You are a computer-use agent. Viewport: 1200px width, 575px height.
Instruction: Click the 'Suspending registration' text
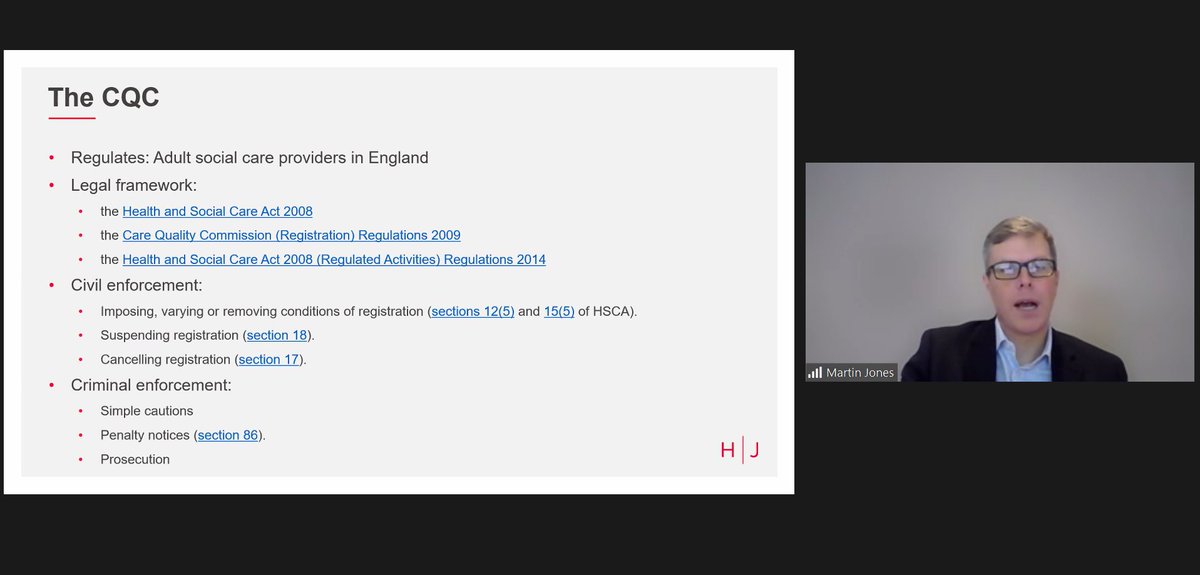pyautogui.click(x=171, y=335)
